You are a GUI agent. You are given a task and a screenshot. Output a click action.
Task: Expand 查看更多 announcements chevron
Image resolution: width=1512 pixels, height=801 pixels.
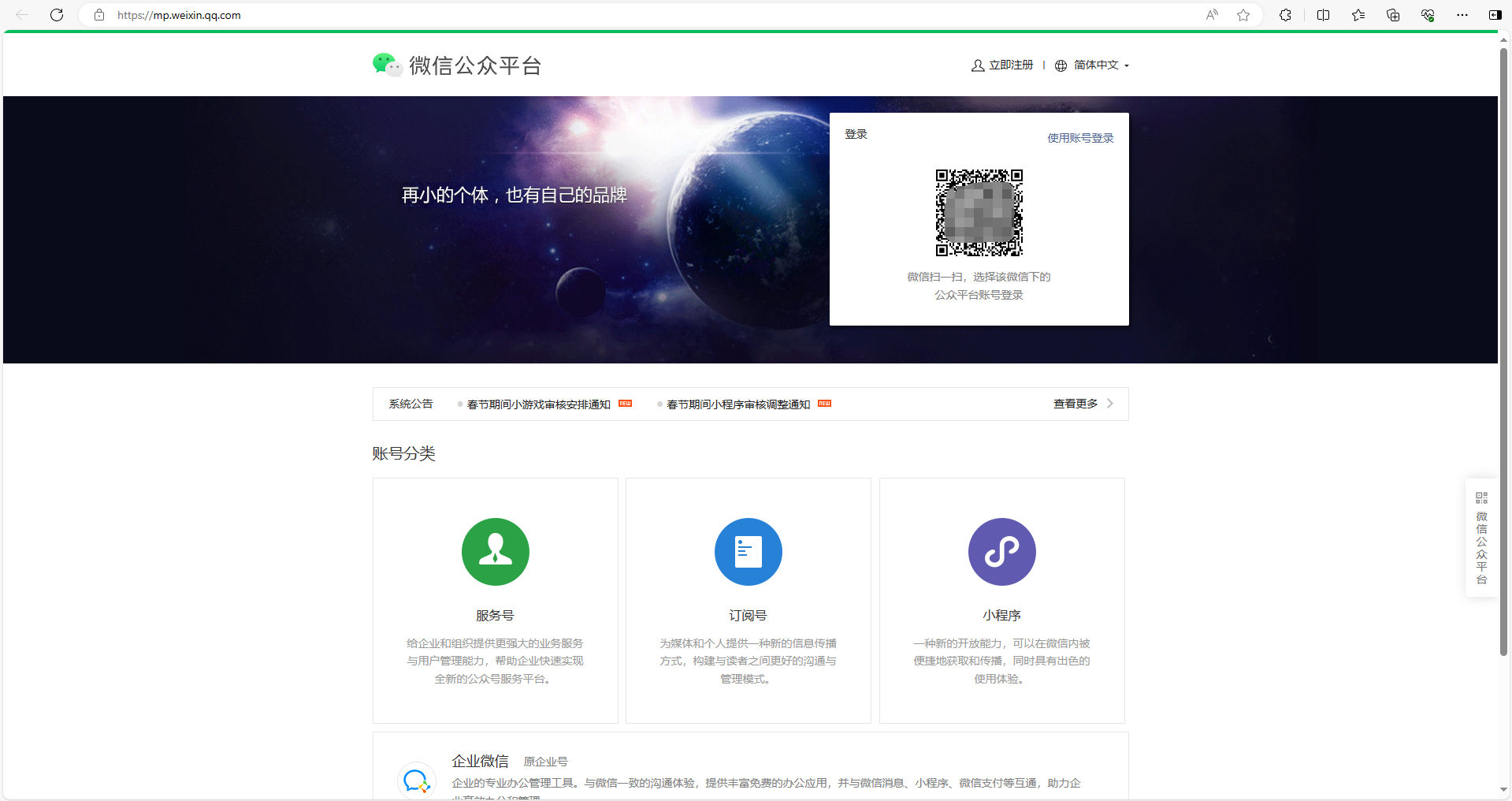point(1109,404)
